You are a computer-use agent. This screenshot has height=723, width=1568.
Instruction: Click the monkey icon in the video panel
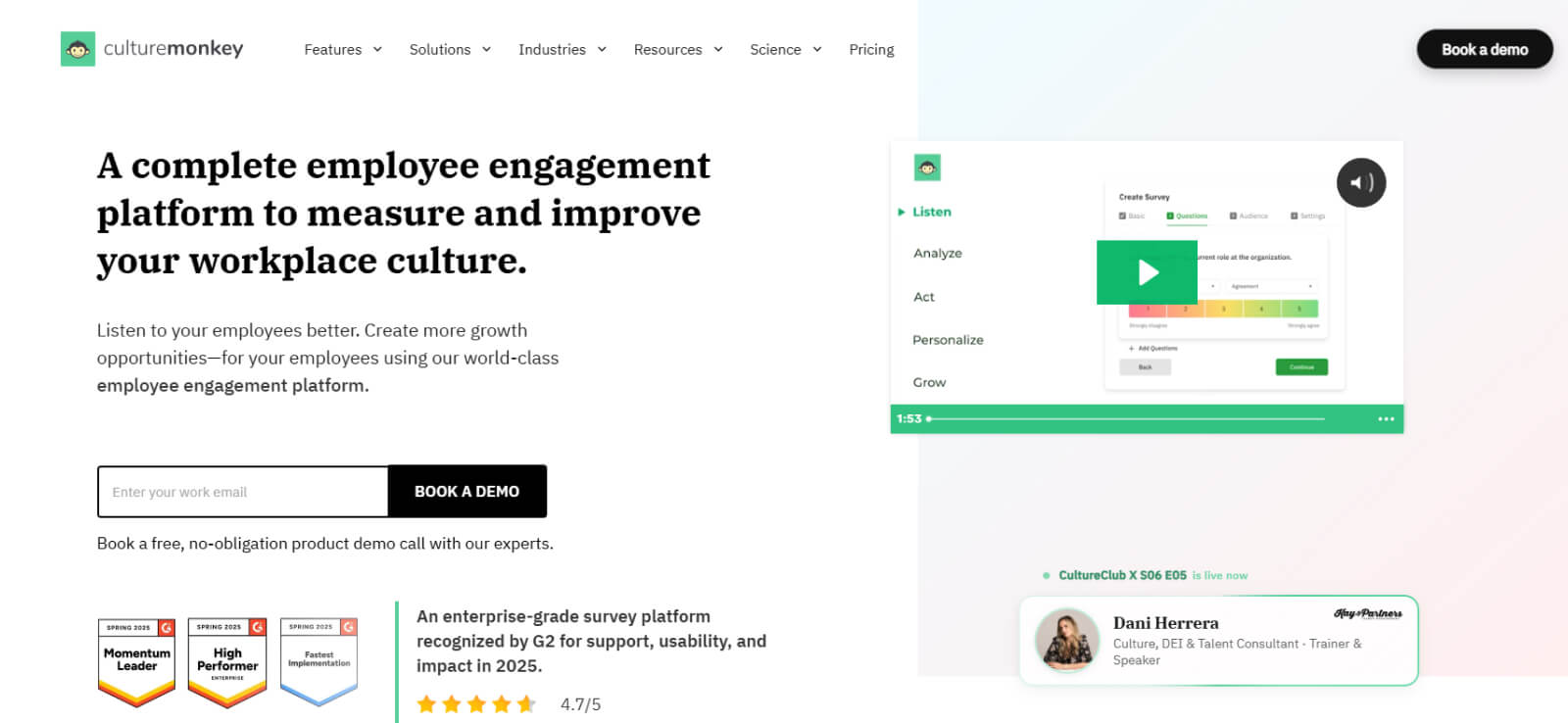coord(927,168)
